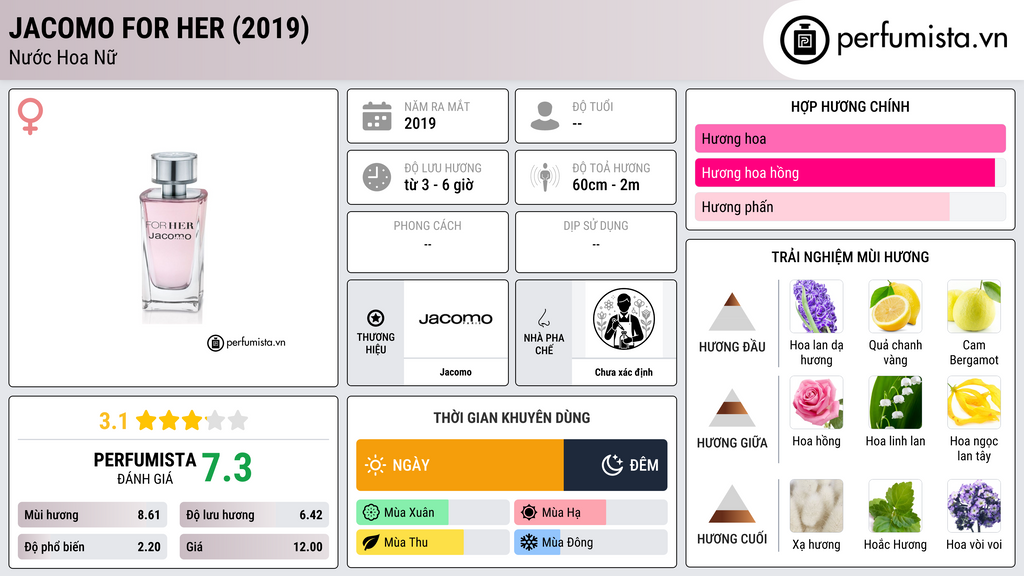The height and width of the screenshot is (576, 1024).
Task: Click the perfumista.vn bottle logo icon
Action: pyautogui.click(x=804, y=40)
